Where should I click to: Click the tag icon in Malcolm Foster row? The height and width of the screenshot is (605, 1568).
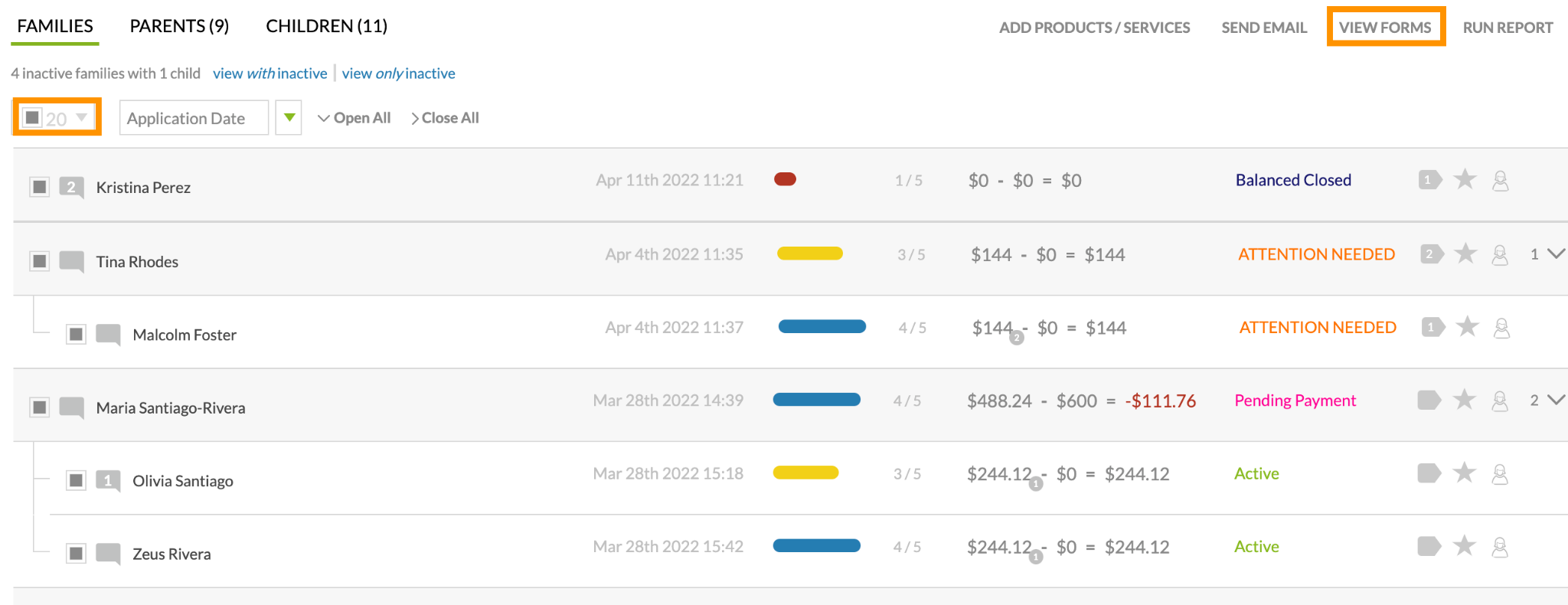[1432, 327]
